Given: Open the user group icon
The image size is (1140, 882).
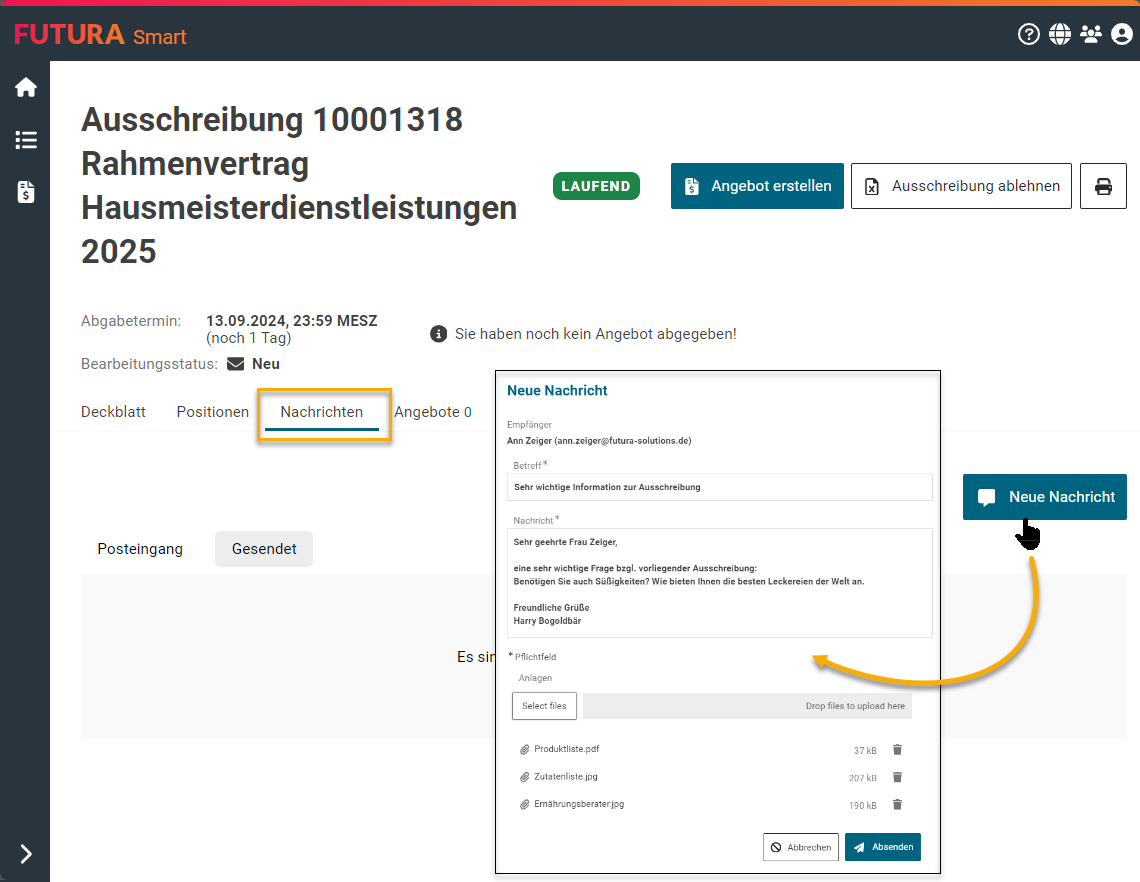Looking at the screenshot, I should (x=1091, y=35).
